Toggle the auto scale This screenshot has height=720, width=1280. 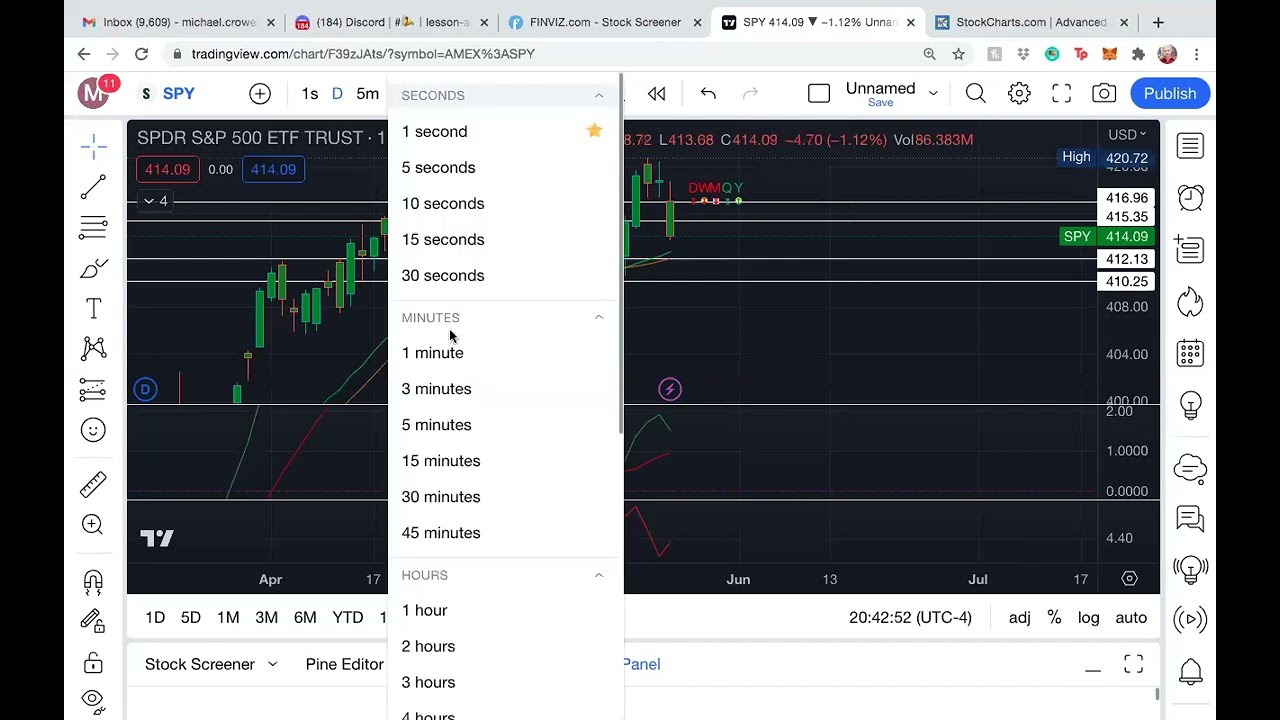pyautogui.click(x=1131, y=617)
